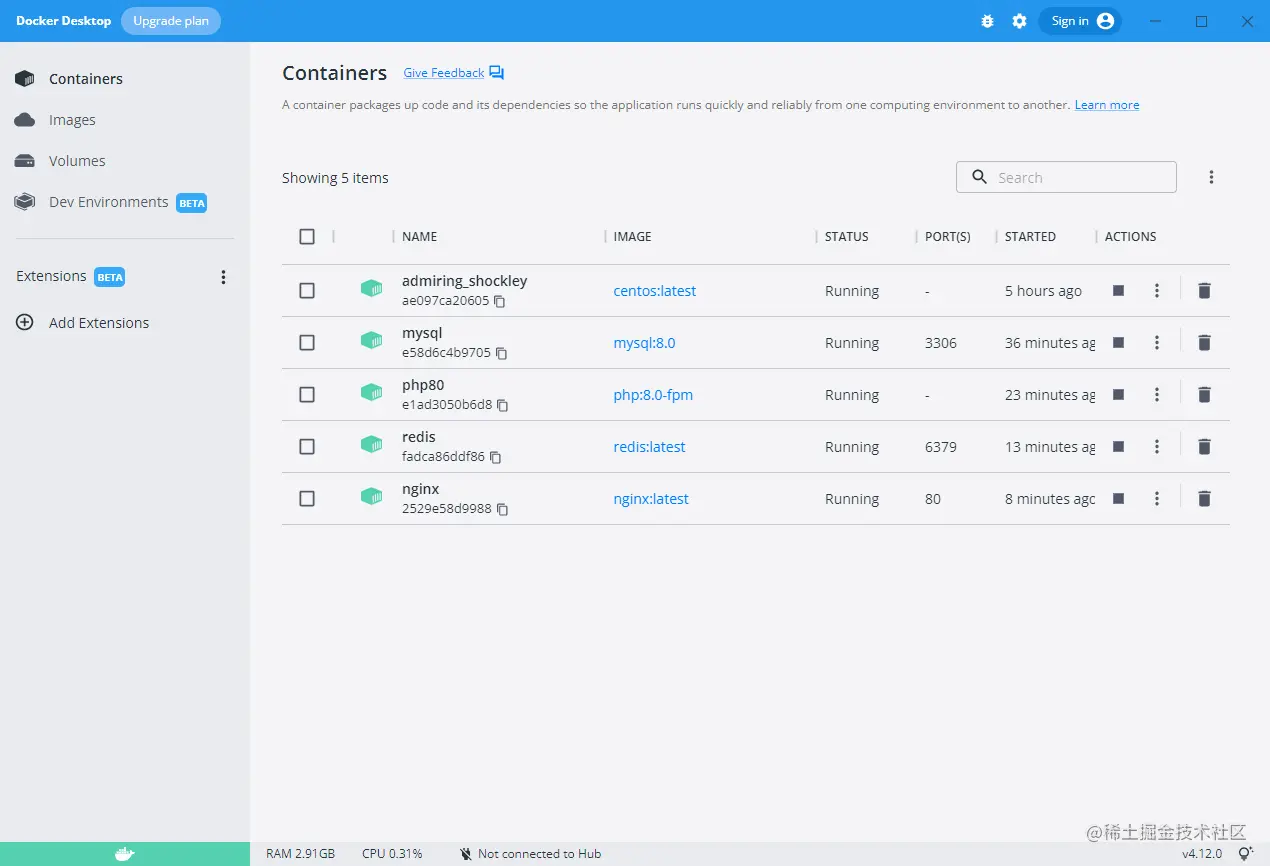Click the lightbulb tips icon
Screen dimensions: 1270x866
point(1245,854)
